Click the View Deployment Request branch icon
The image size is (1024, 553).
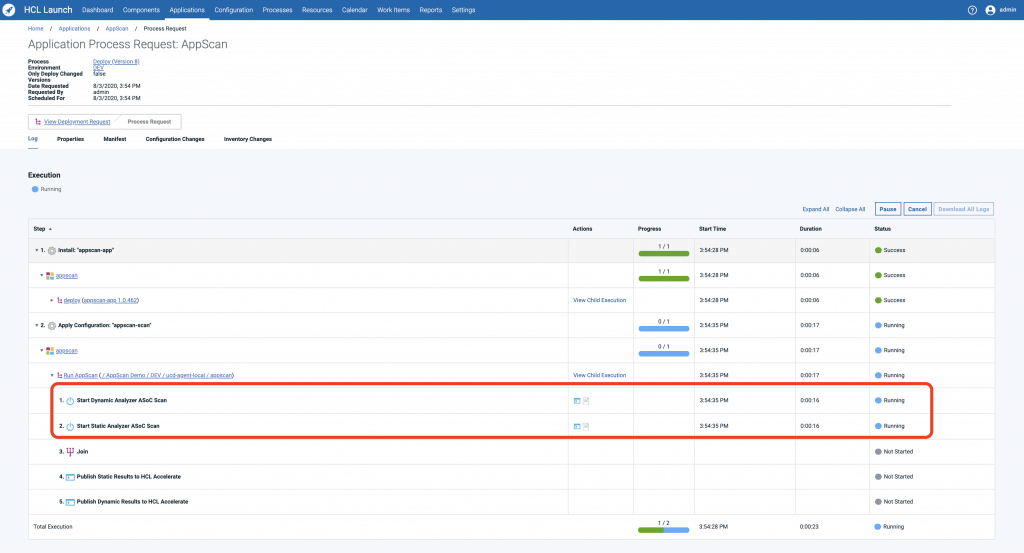tap(38, 121)
